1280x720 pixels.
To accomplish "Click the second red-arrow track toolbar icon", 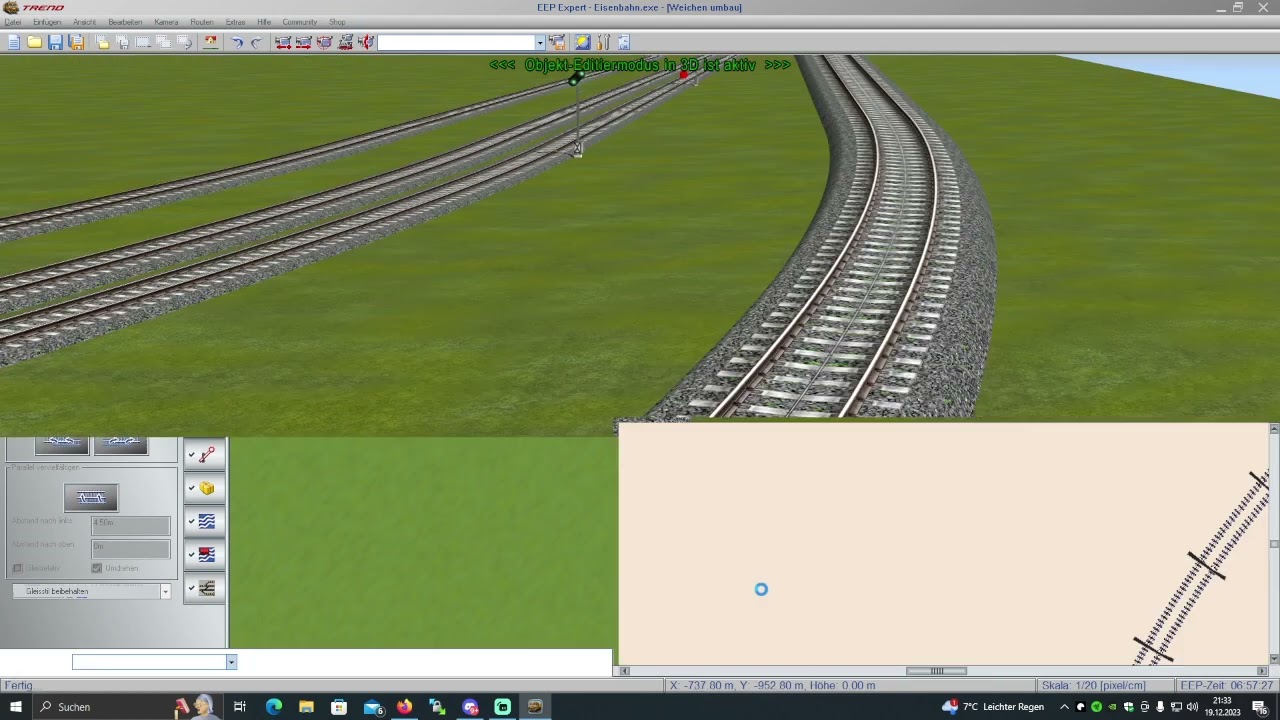I will [303, 42].
